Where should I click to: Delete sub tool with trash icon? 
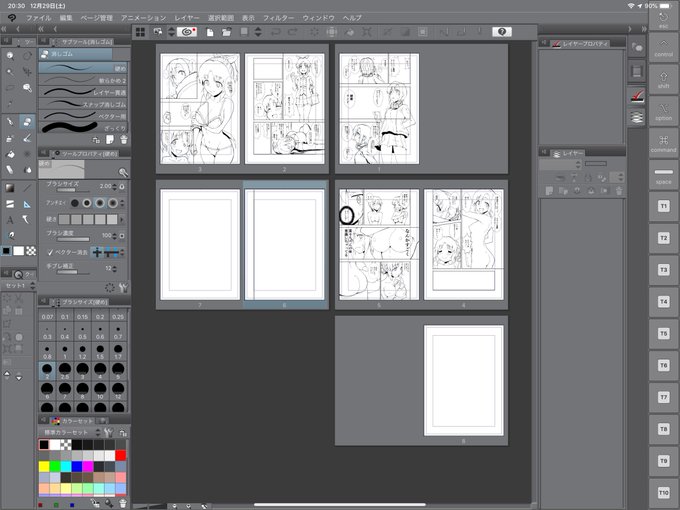click(x=124, y=140)
